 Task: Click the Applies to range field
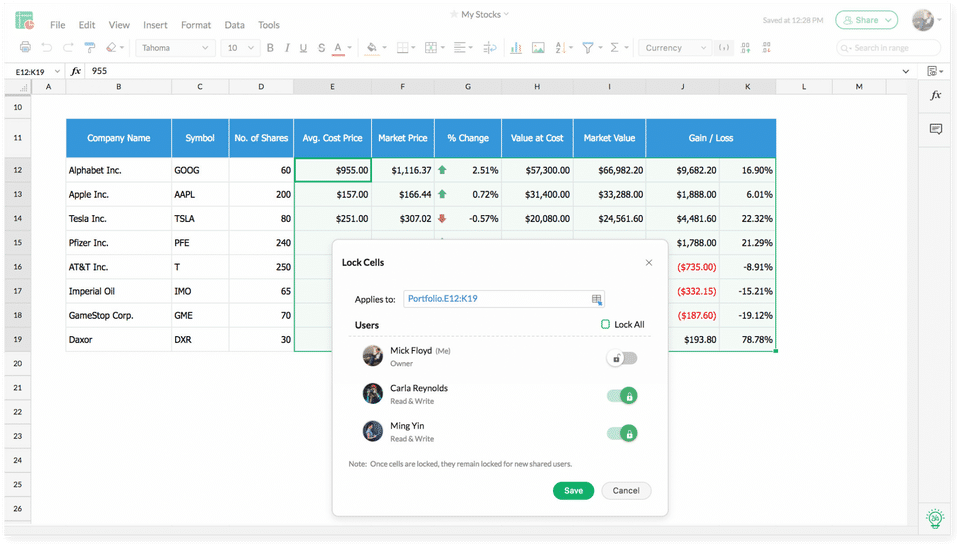(503, 299)
